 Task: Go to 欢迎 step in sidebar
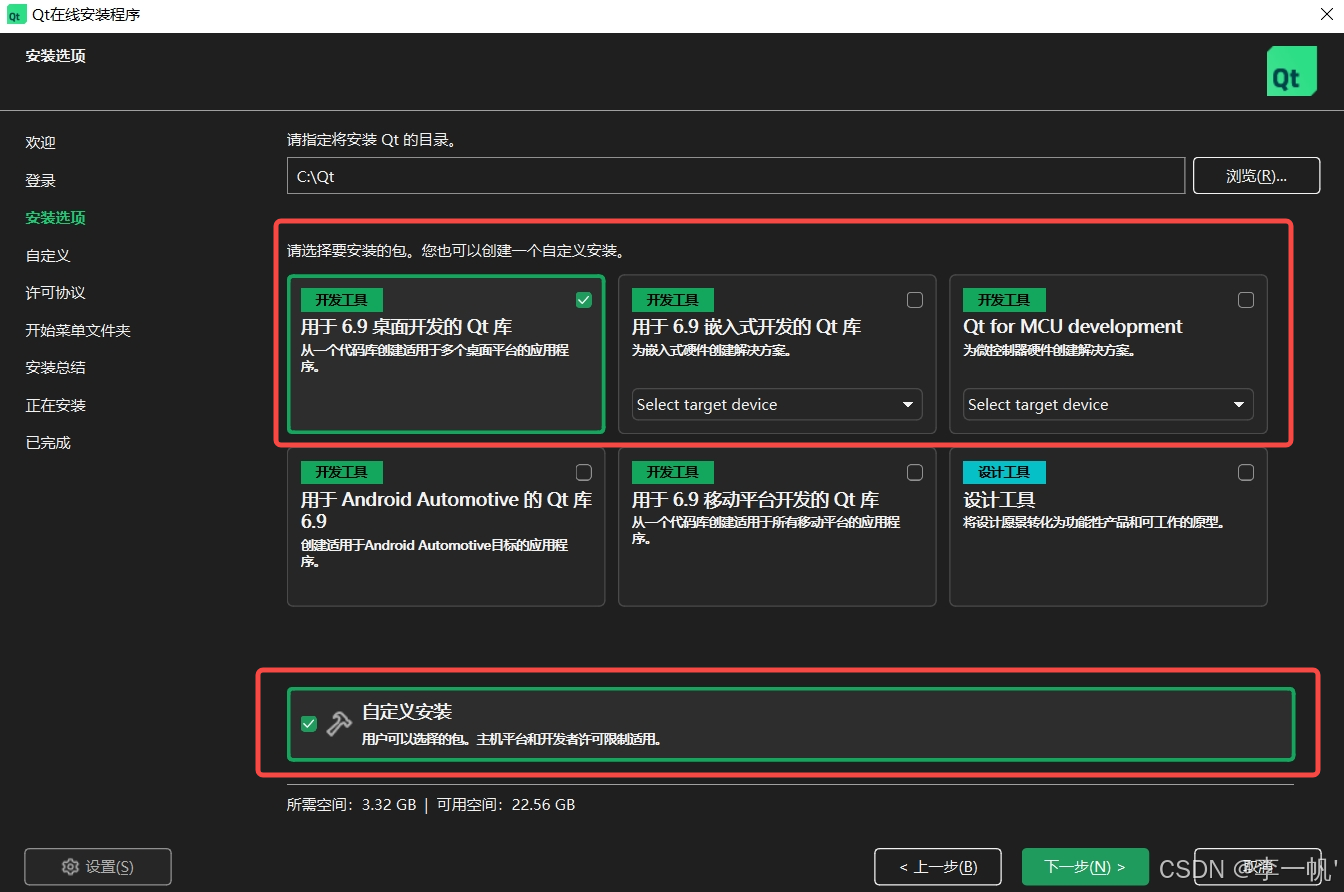point(41,143)
